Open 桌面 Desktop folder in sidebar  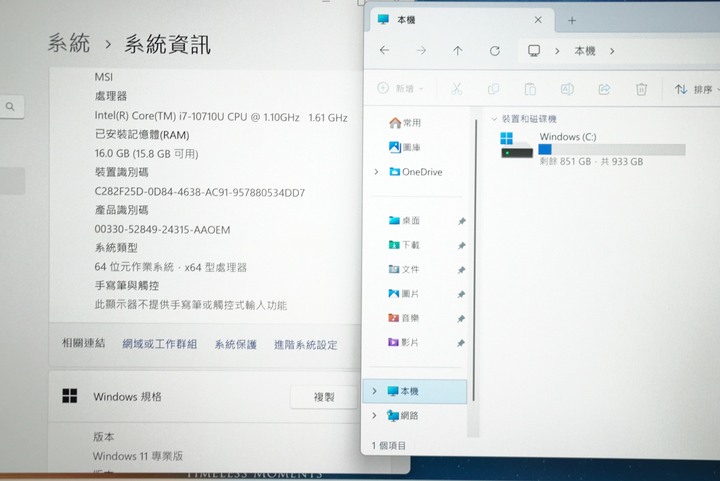404,220
